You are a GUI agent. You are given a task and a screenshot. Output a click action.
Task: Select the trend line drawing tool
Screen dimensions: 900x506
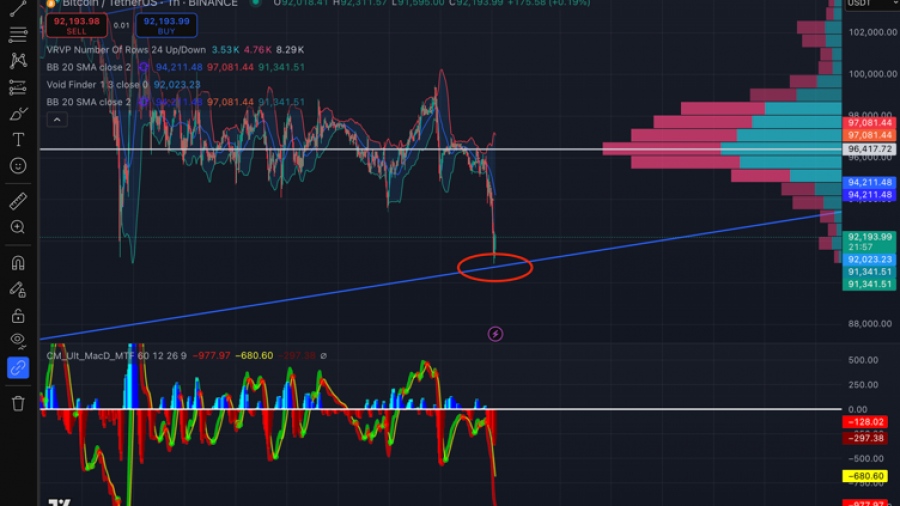click(x=18, y=8)
